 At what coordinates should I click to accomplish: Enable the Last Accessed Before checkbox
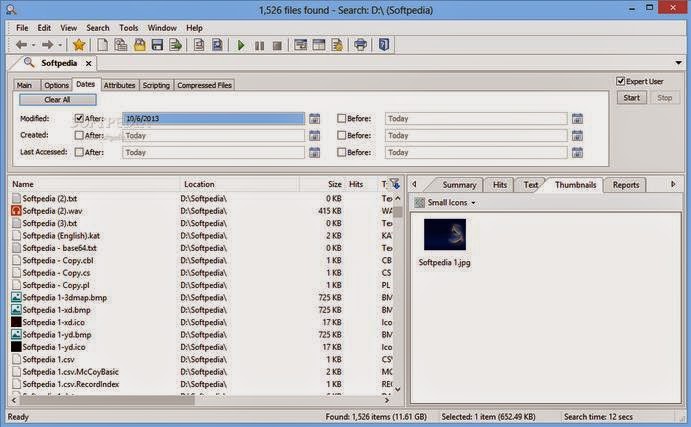tap(341, 152)
